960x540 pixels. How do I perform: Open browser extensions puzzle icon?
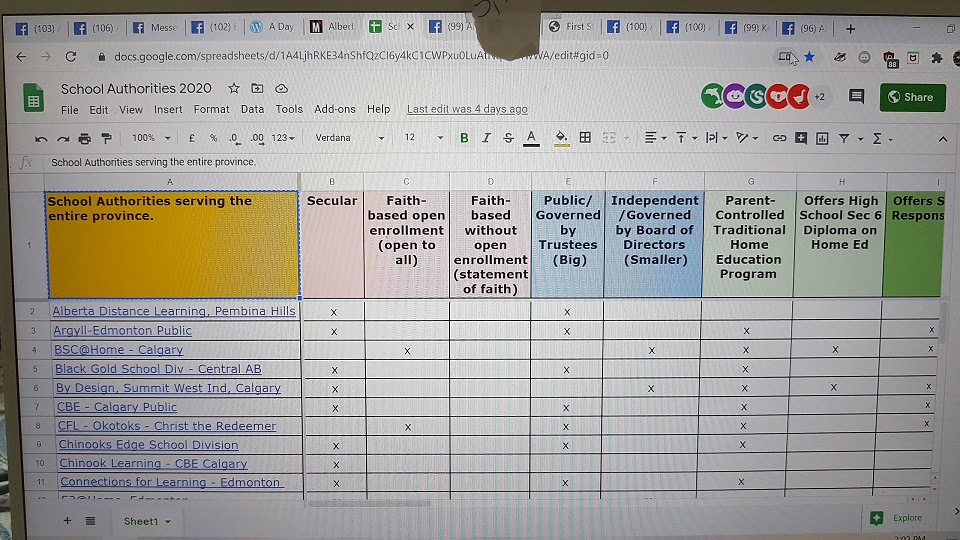pyautogui.click(x=937, y=58)
